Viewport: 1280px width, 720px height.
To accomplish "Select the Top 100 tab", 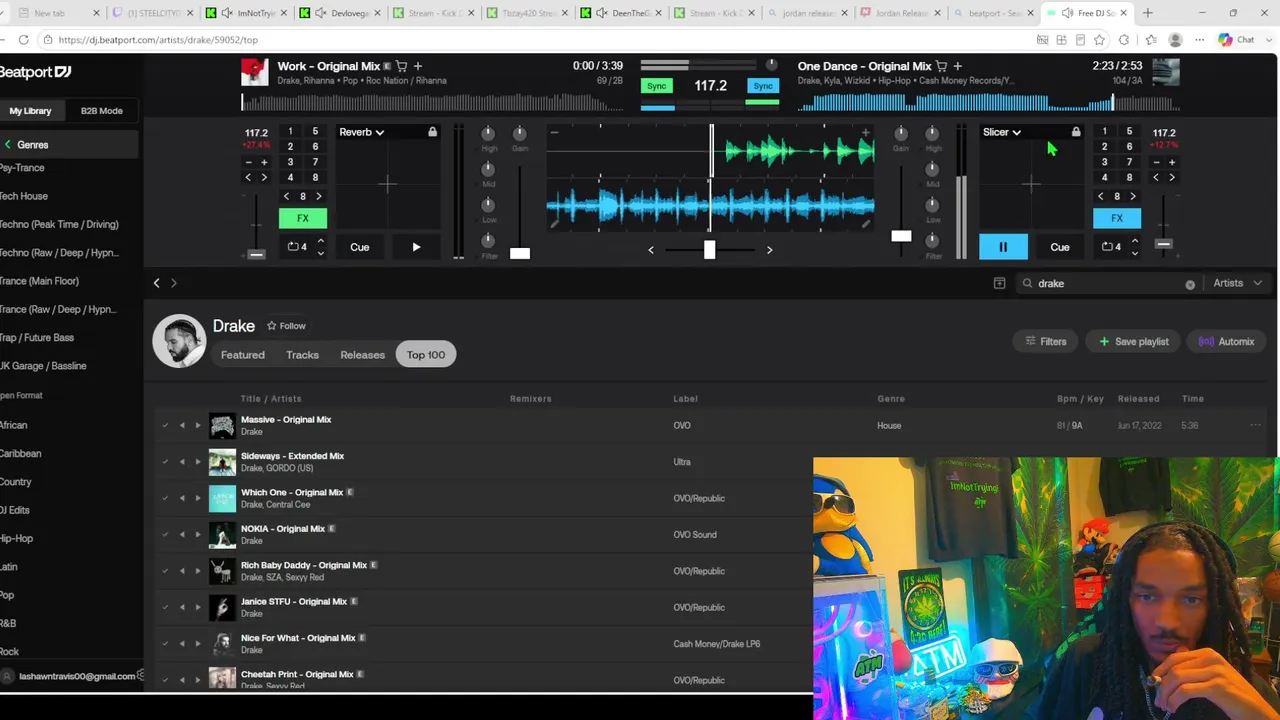I will coord(426,355).
